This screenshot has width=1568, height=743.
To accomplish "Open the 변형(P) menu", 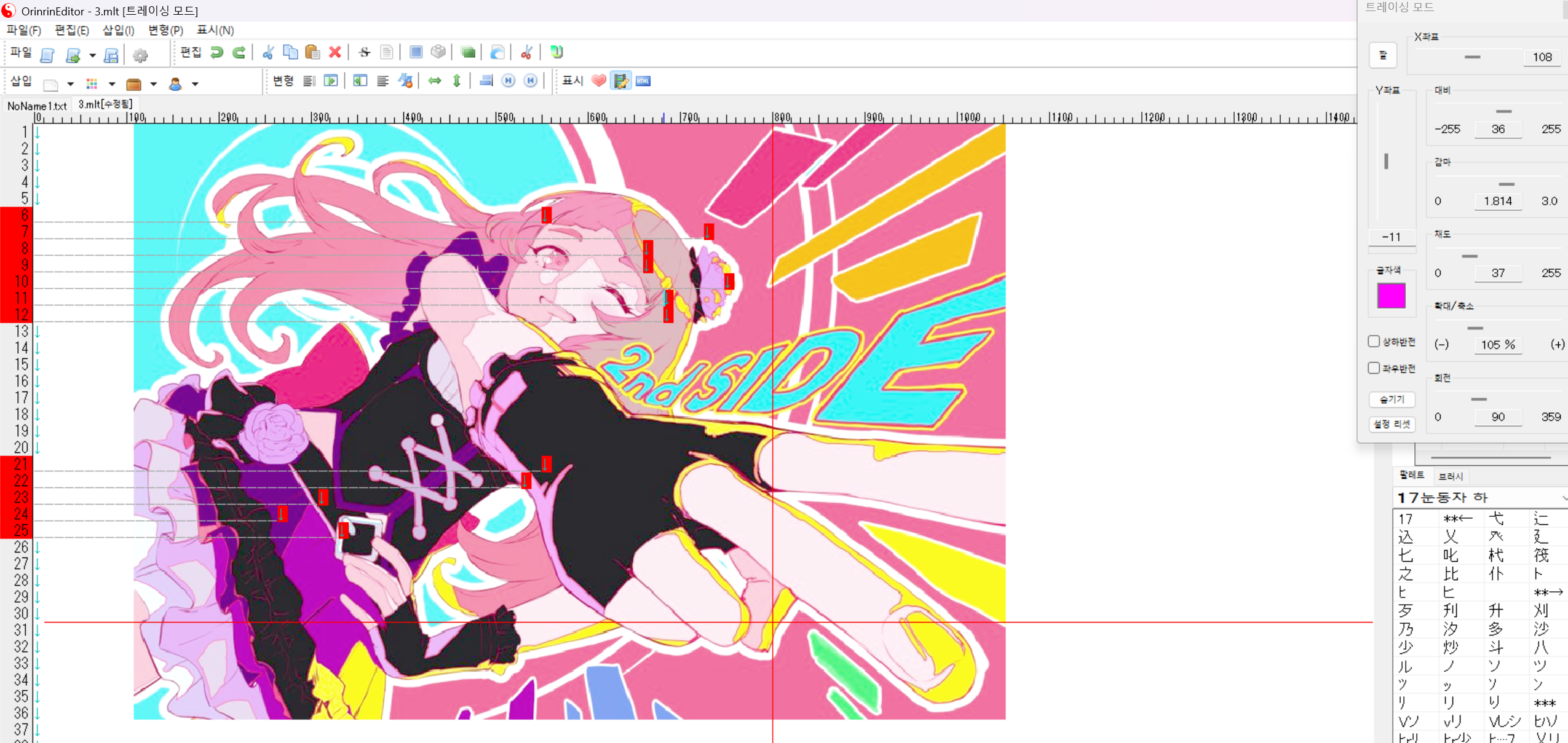I will [x=165, y=30].
